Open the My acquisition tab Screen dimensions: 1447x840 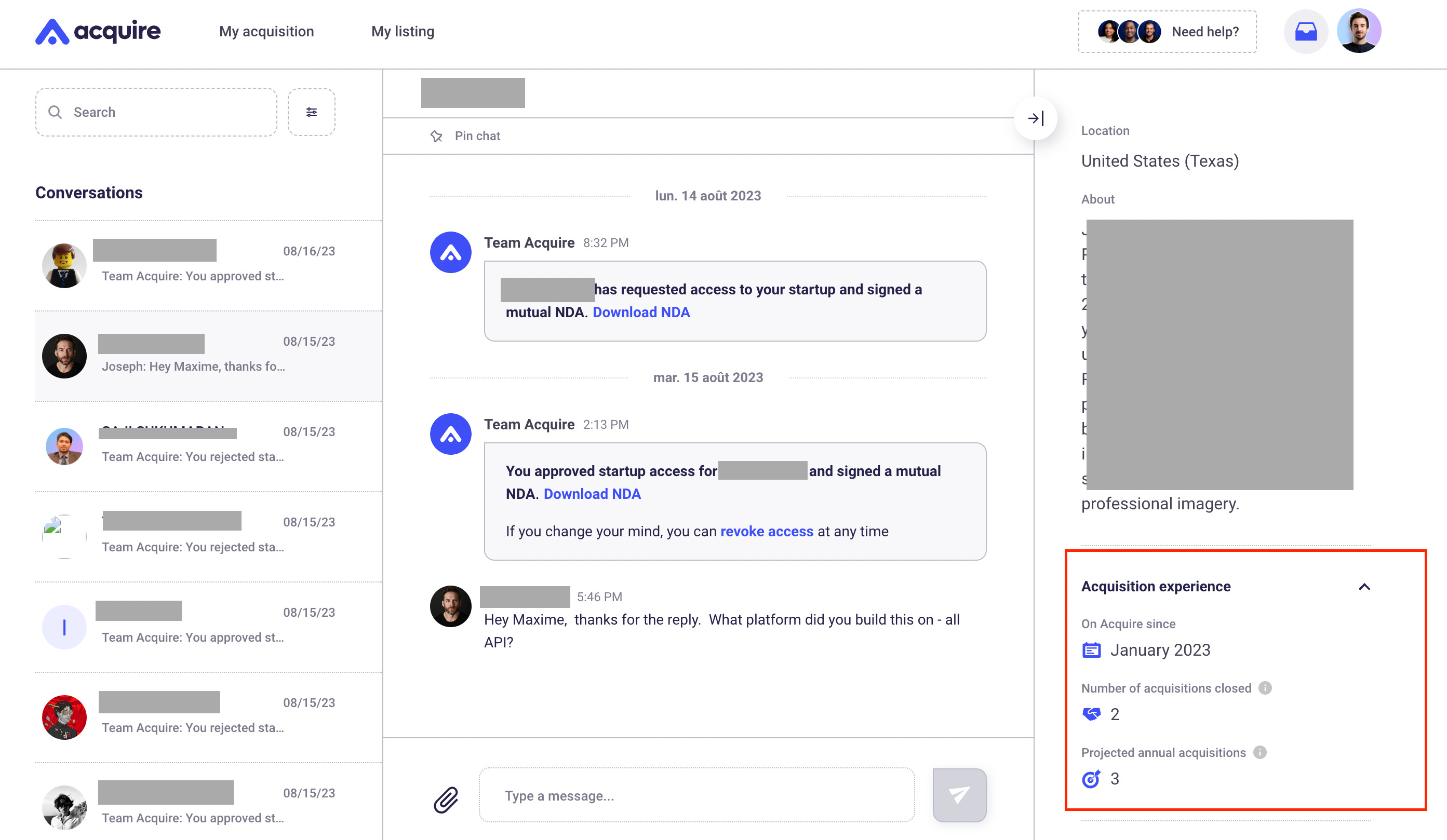[x=266, y=32]
